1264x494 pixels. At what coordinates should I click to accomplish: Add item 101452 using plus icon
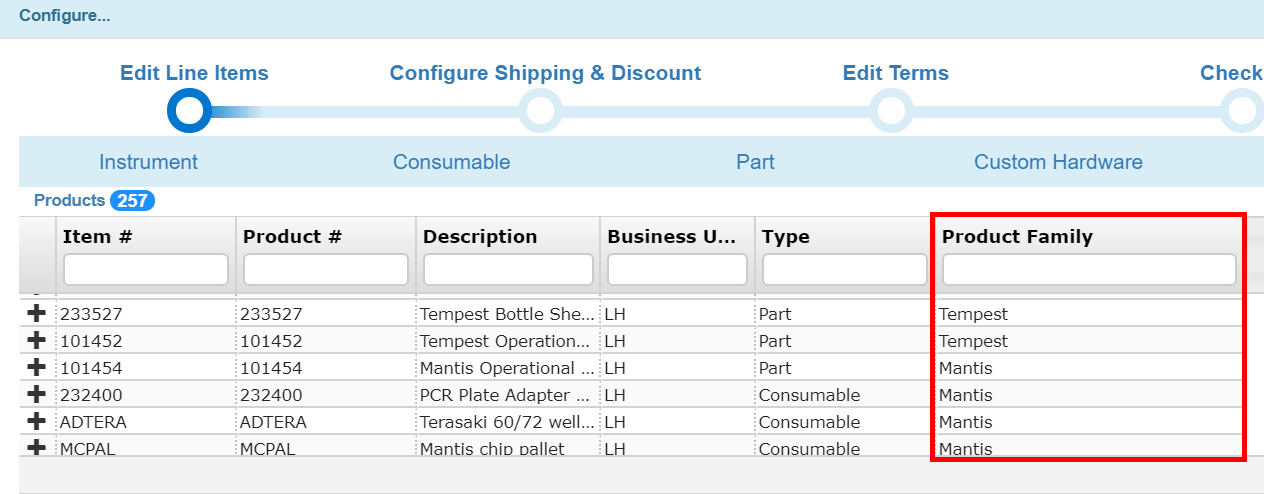(37, 340)
